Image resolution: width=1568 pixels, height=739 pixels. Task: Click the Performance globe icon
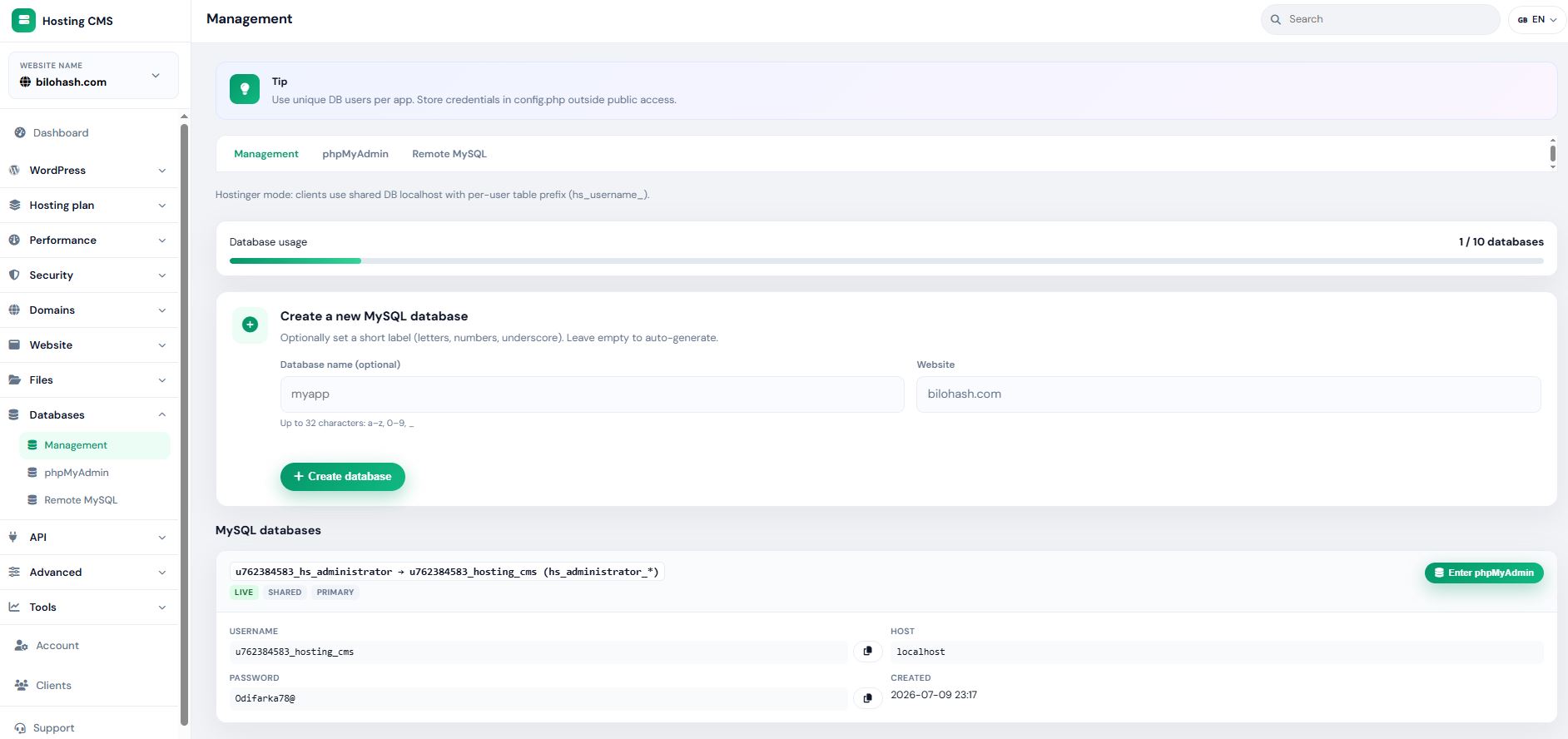click(14, 240)
